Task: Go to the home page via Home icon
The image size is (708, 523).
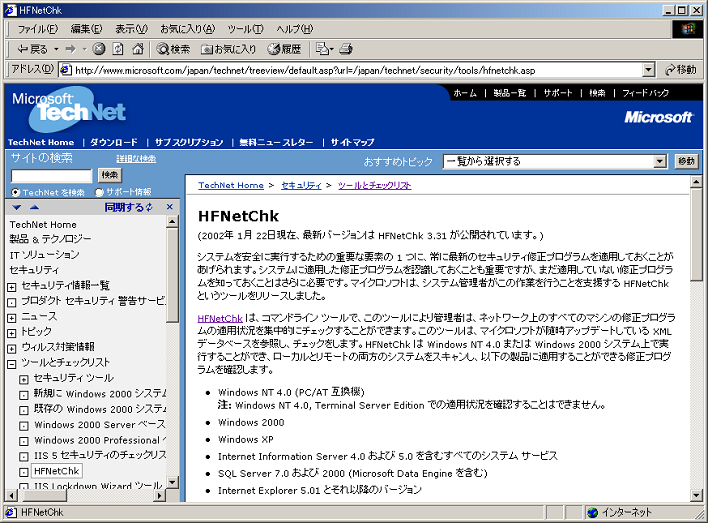Action: [x=138, y=49]
